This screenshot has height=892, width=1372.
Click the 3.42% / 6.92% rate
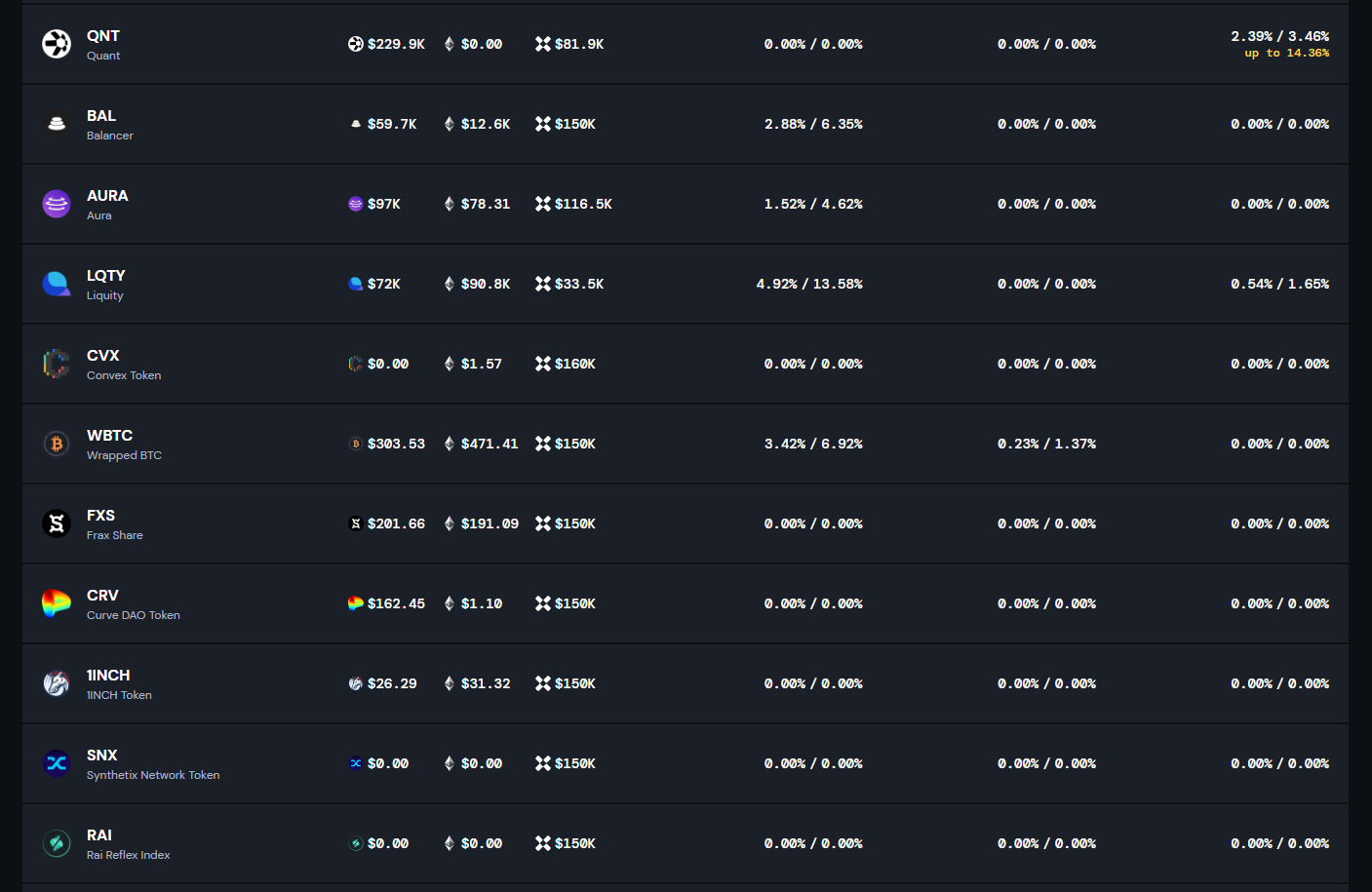pos(813,444)
